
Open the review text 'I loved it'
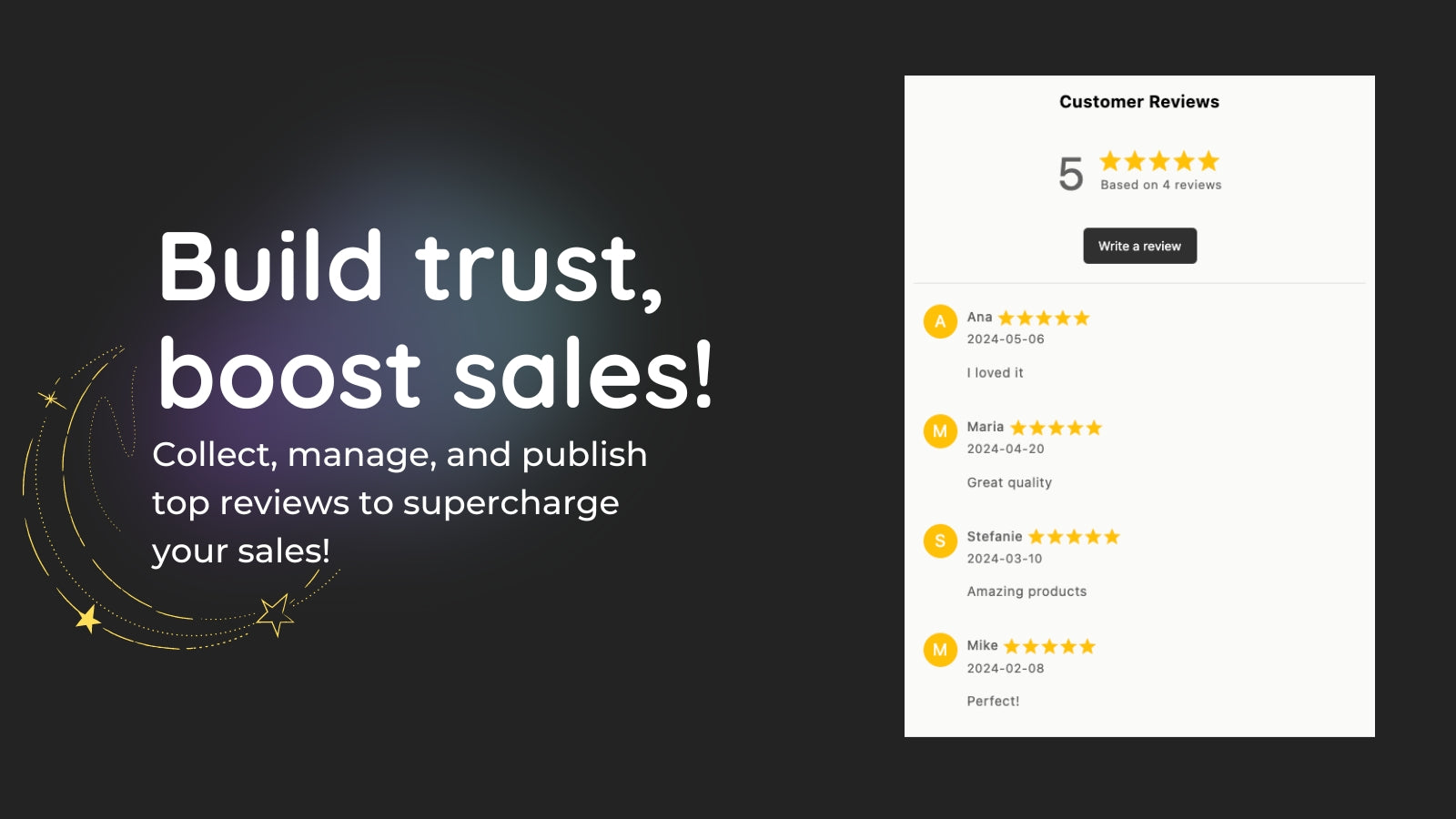click(x=996, y=372)
